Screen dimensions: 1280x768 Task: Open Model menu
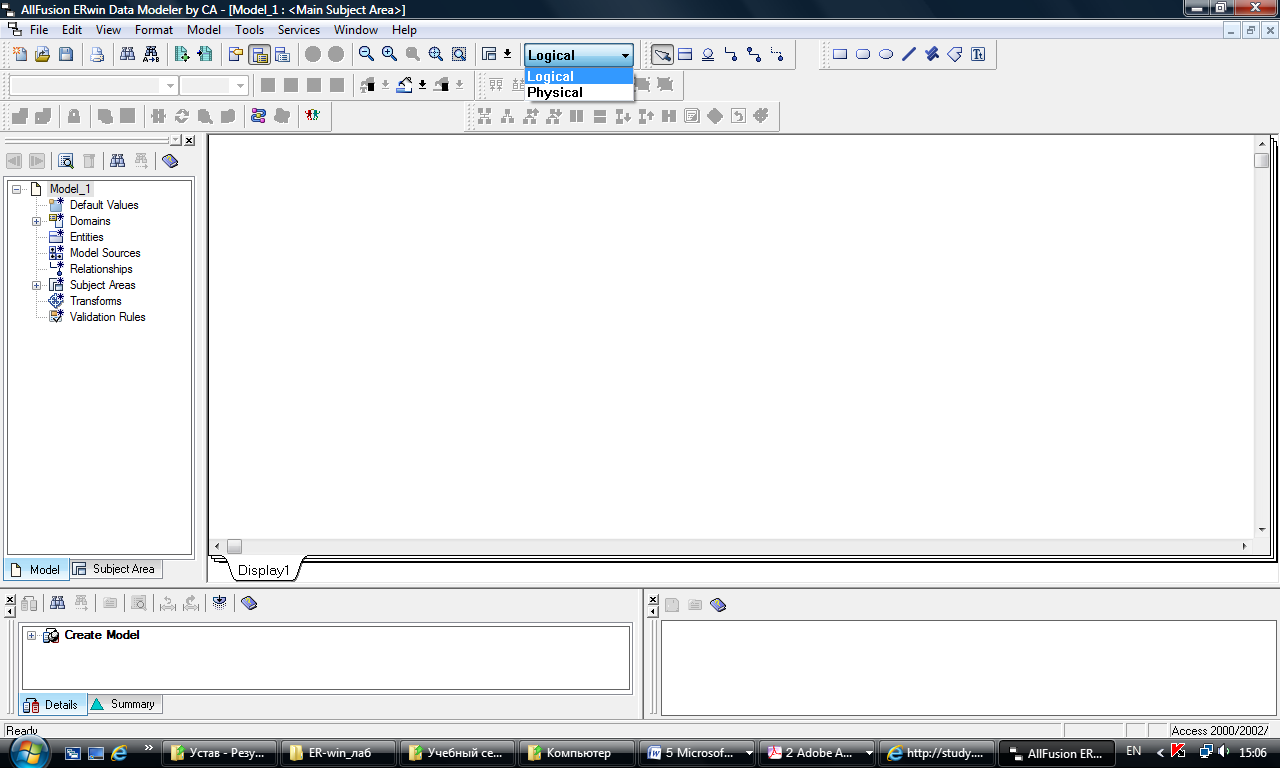204,30
